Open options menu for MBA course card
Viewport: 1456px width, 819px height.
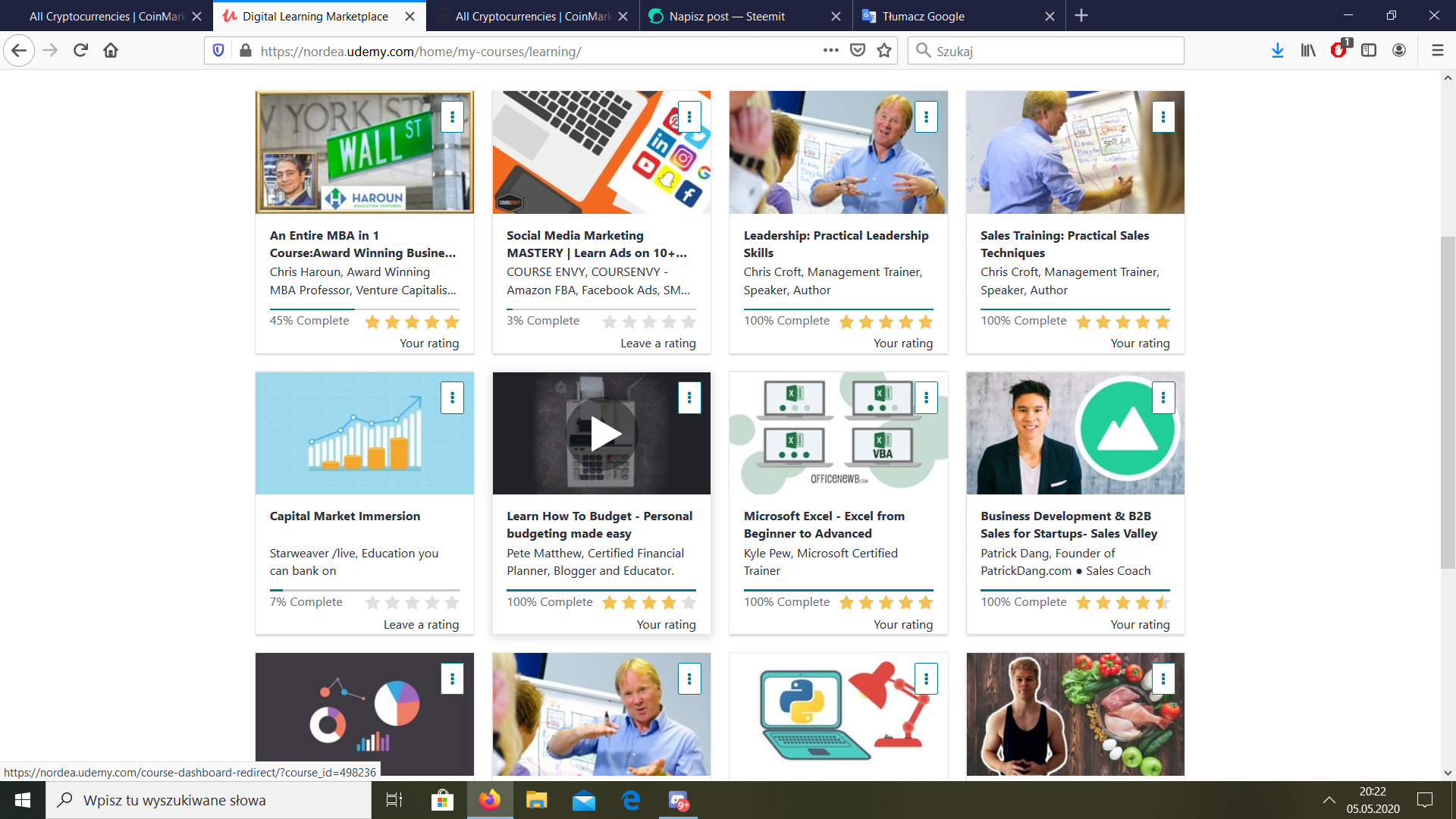click(x=452, y=117)
